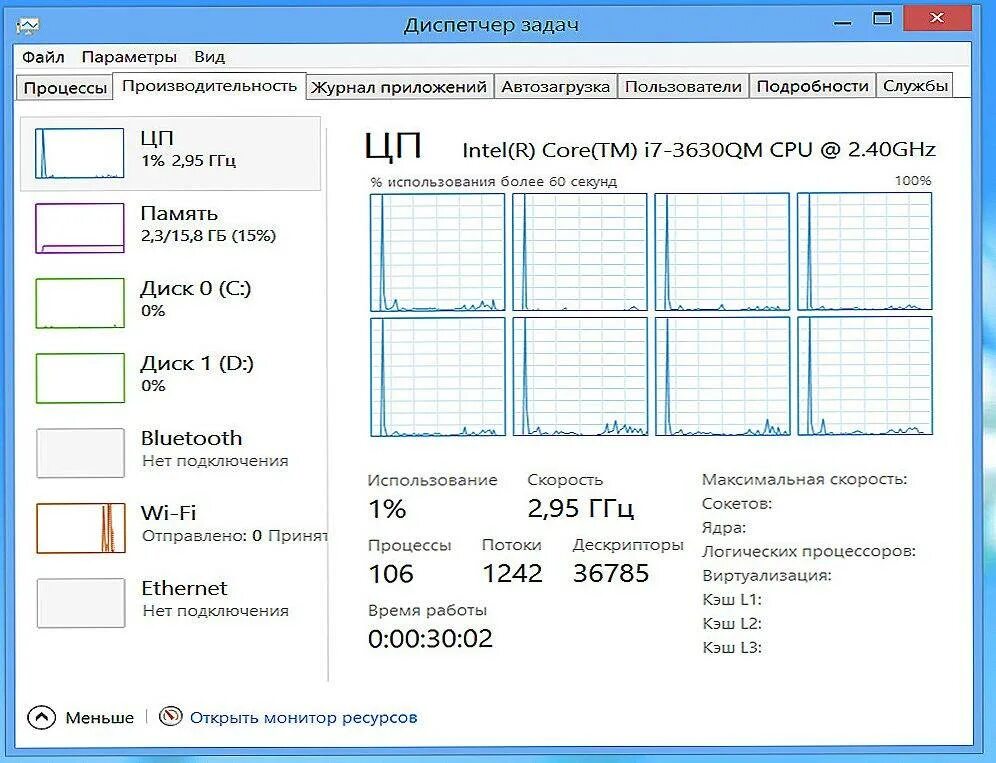996x763 pixels.
Task: Maximize the Диспетчер задач window
Action: [x=882, y=18]
